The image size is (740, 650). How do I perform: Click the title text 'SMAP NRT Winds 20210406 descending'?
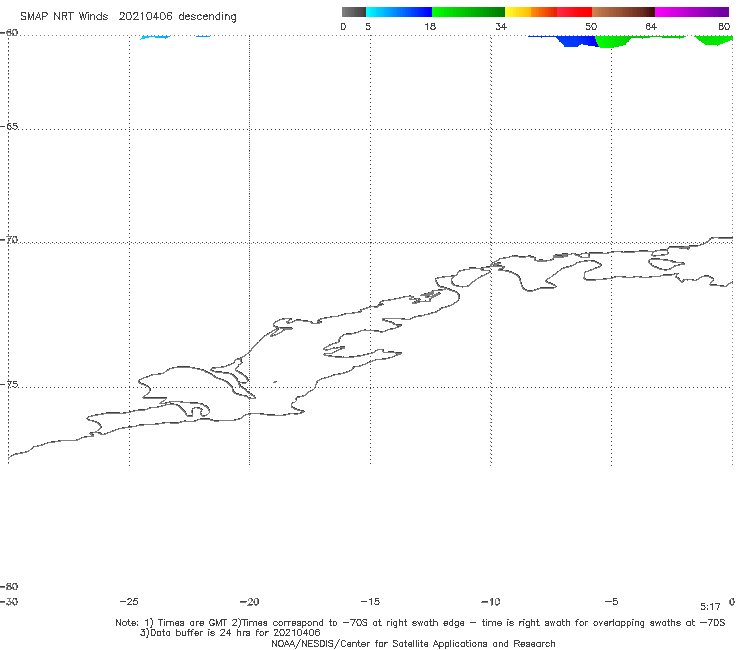[128, 16]
